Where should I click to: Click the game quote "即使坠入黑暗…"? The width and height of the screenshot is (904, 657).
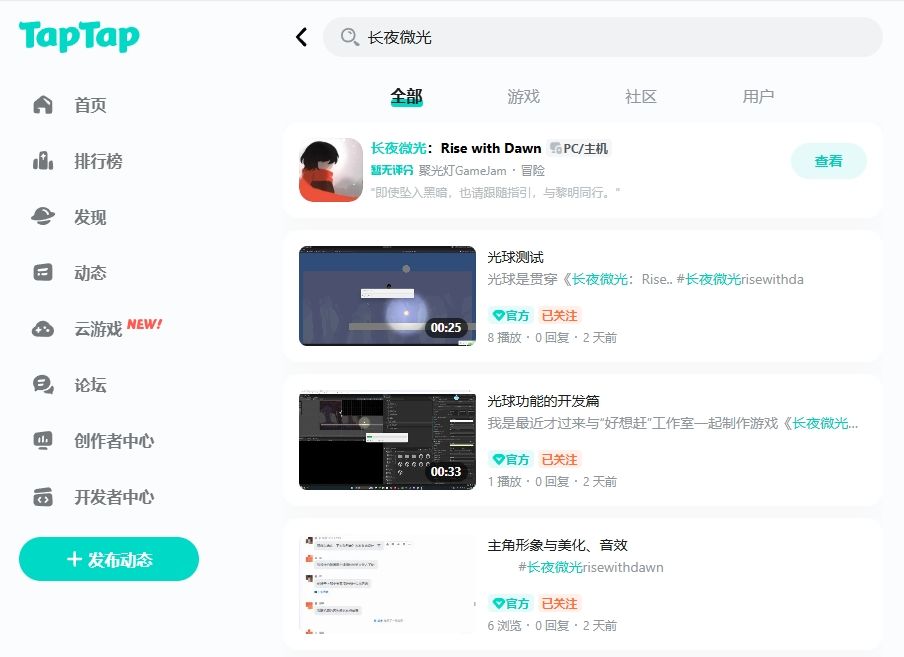click(496, 192)
